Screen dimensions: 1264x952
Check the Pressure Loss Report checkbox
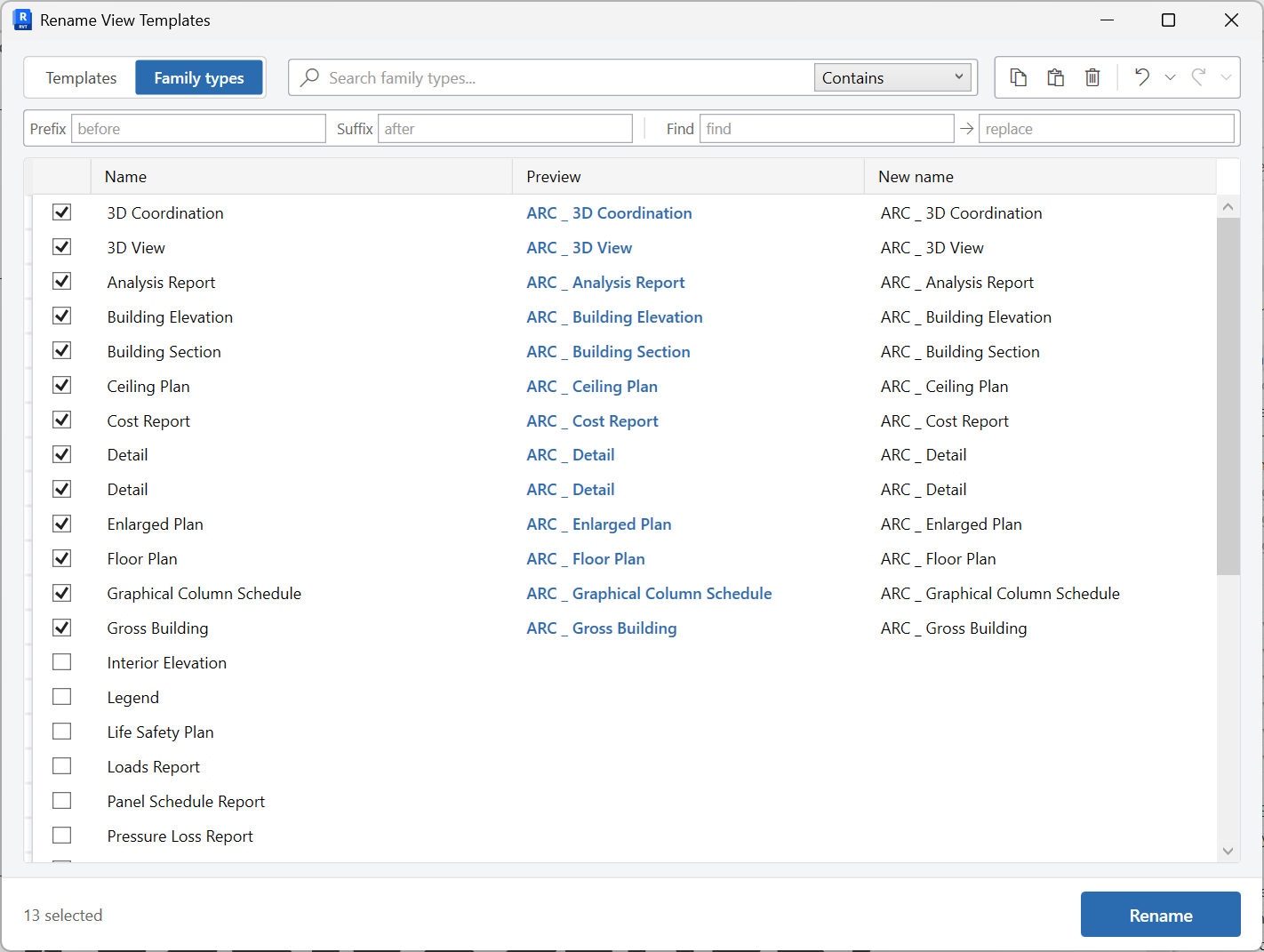61,835
